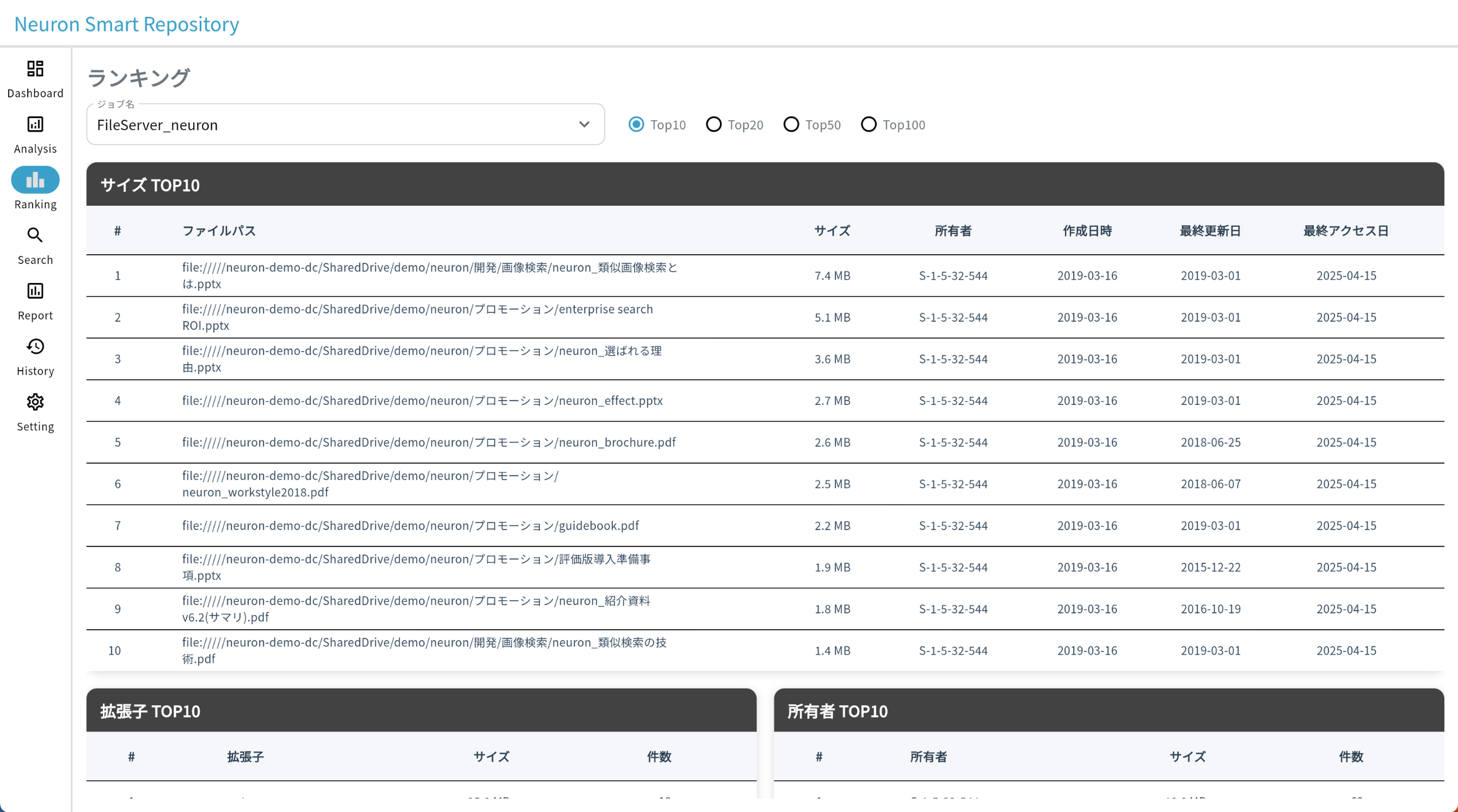Click the neuron_選ばれる理由.pptx file path
The image size is (1458, 812).
[422, 359]
